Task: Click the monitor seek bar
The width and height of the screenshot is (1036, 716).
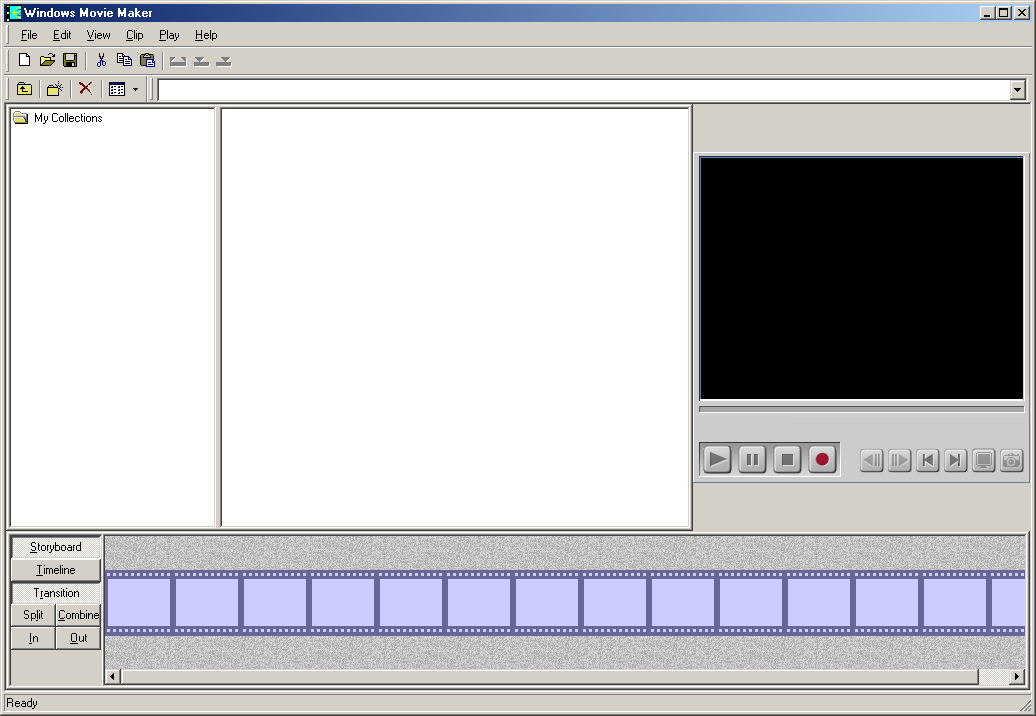Action: tap(862, 409)
